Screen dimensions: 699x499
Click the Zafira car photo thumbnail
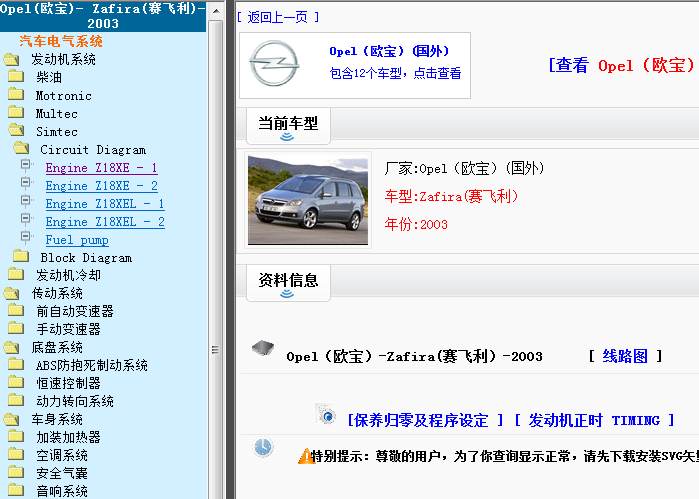308,200
